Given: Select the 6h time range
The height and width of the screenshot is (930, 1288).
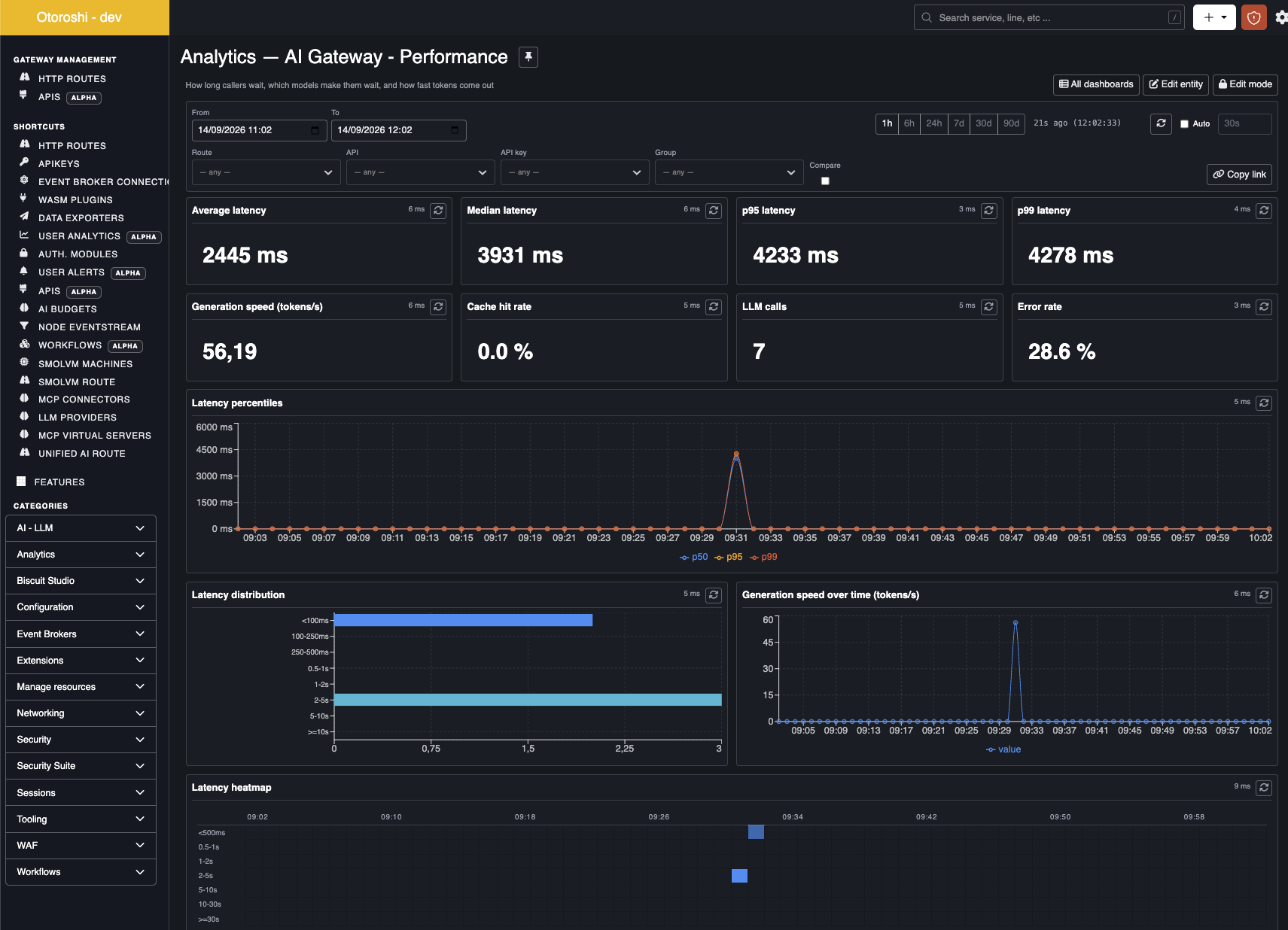Looking at the screenshot, I should coord(909,123).
